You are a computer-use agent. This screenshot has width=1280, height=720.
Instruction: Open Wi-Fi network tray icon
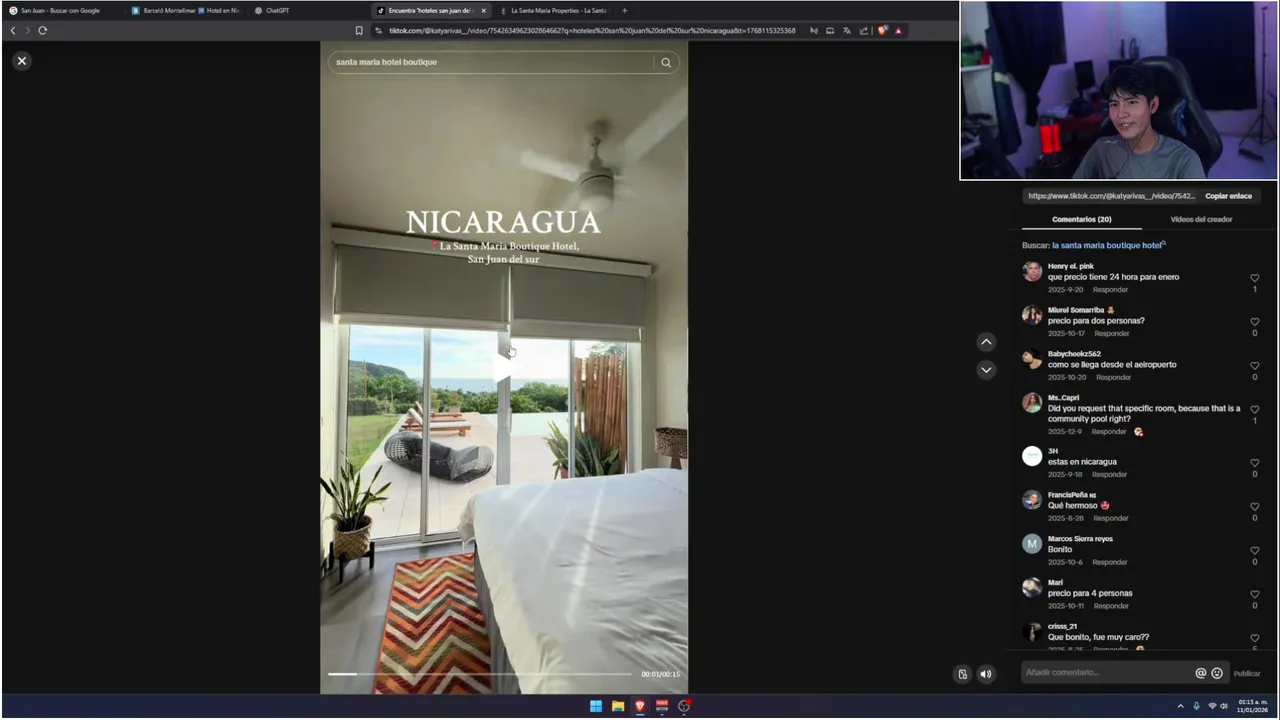point(1212,706)
